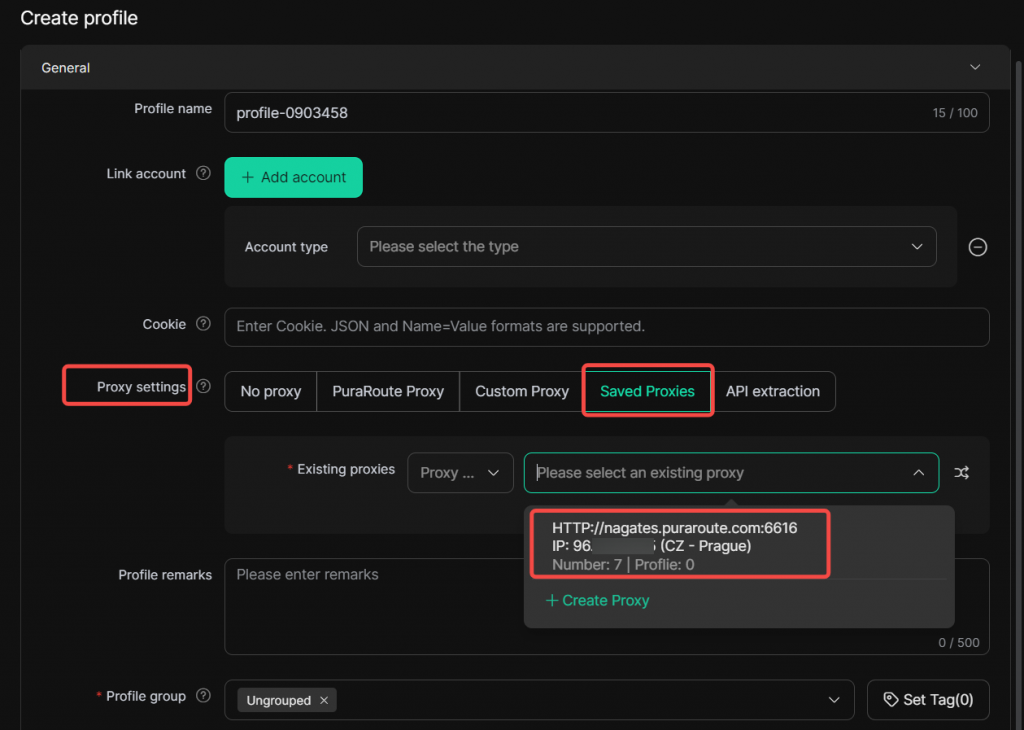The height and width of the screenshot is (730, 1024).
Task: Select the nagates.puraroute.com:6616 proxy entry
Action: [x=679, y=545]
